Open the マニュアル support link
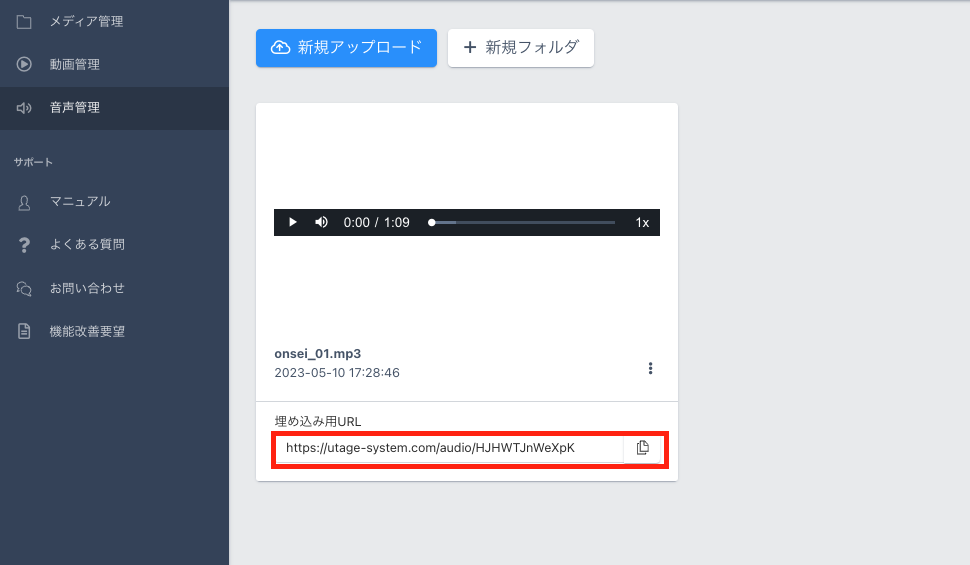970x565 pixels. click(80, 202)
